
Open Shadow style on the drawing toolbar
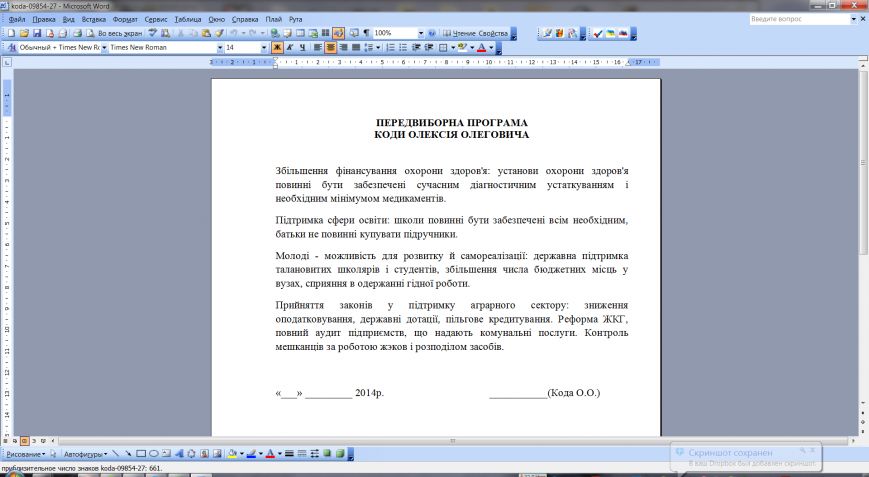coord(327,454)
